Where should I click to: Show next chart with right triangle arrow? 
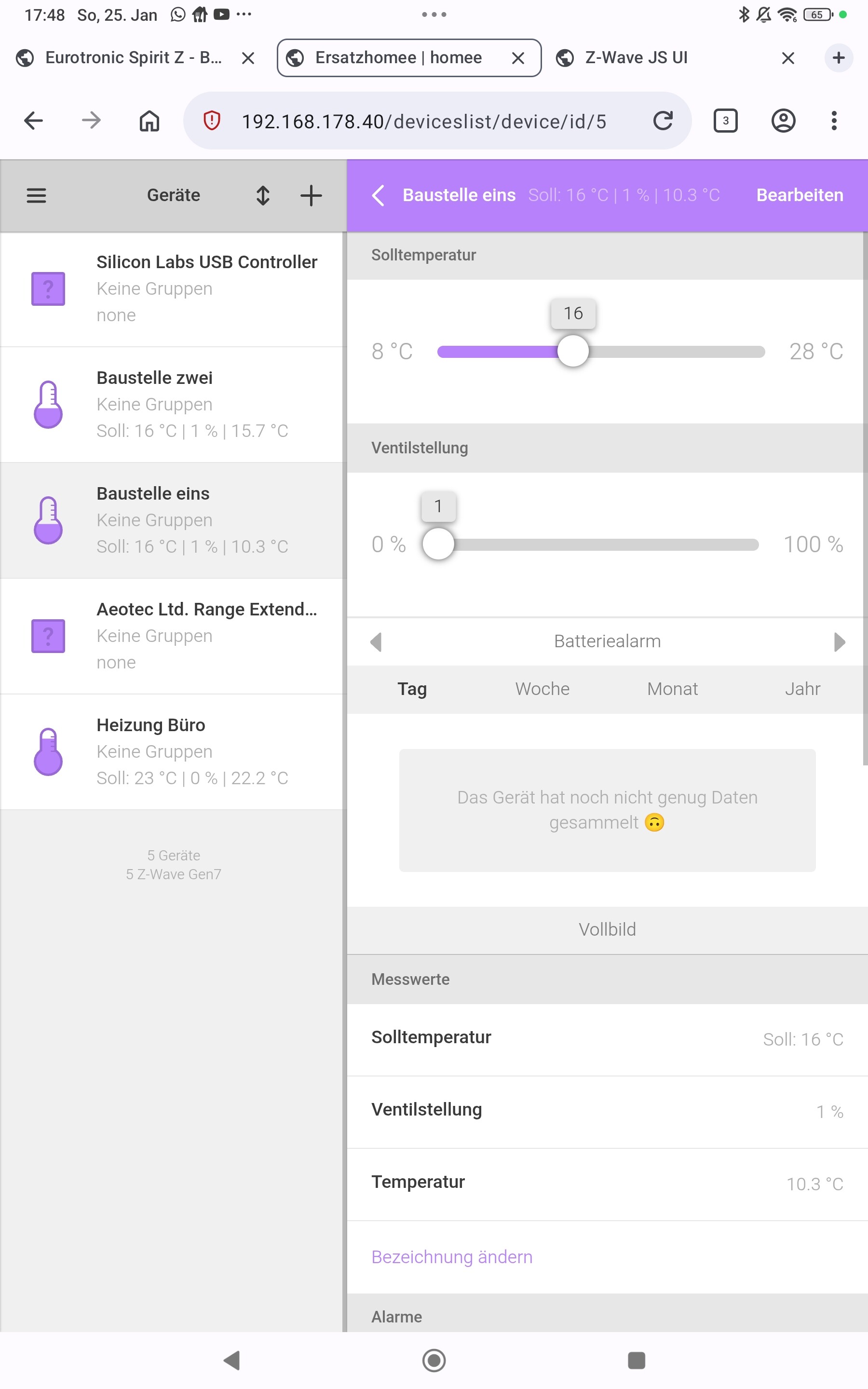pos(839,642)
